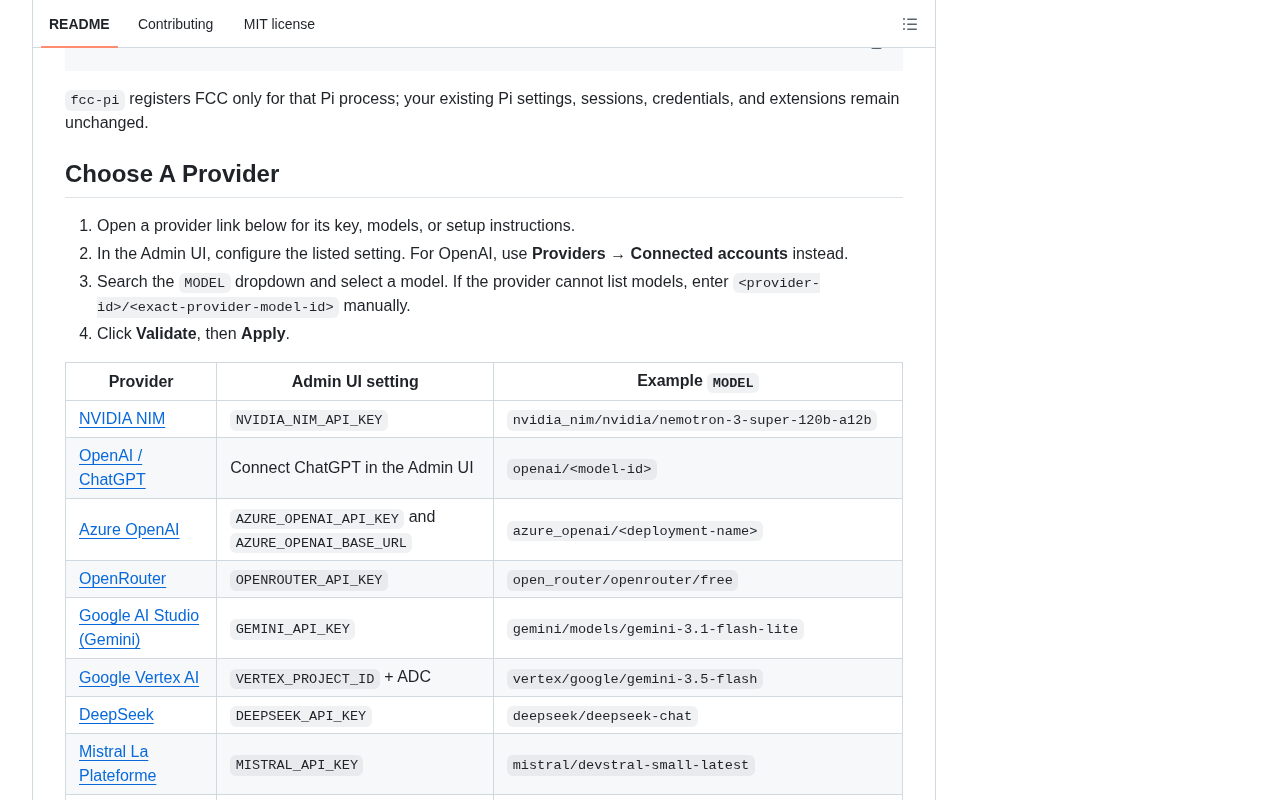This screenshot has height=800, width=1280.
Task: Click the AZURE_OPENAI_API_KEY code text
Action: tap(317, 519)
